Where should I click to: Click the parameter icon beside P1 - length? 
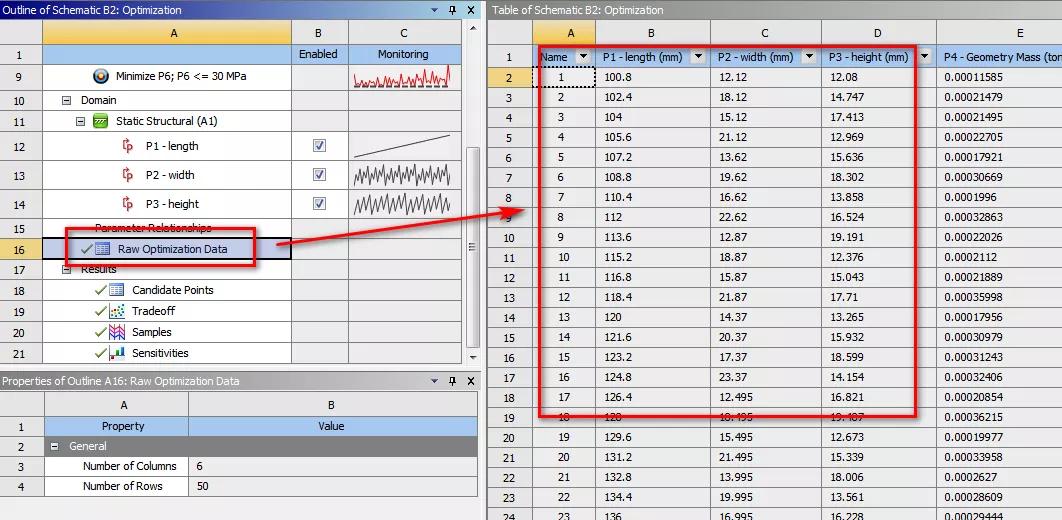pyautogui.click(x=128, y=146)
